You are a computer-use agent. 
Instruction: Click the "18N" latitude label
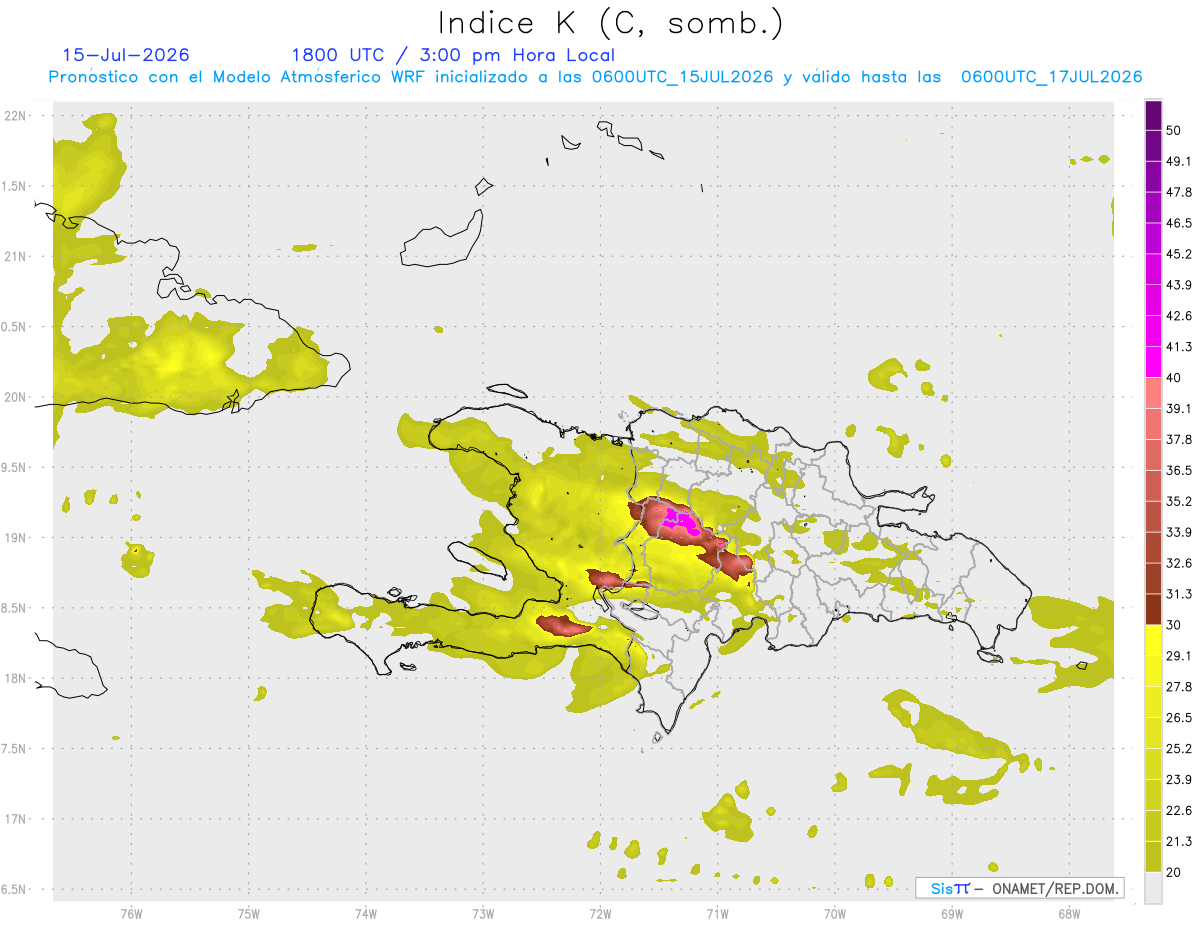click(x=16, y=678)
